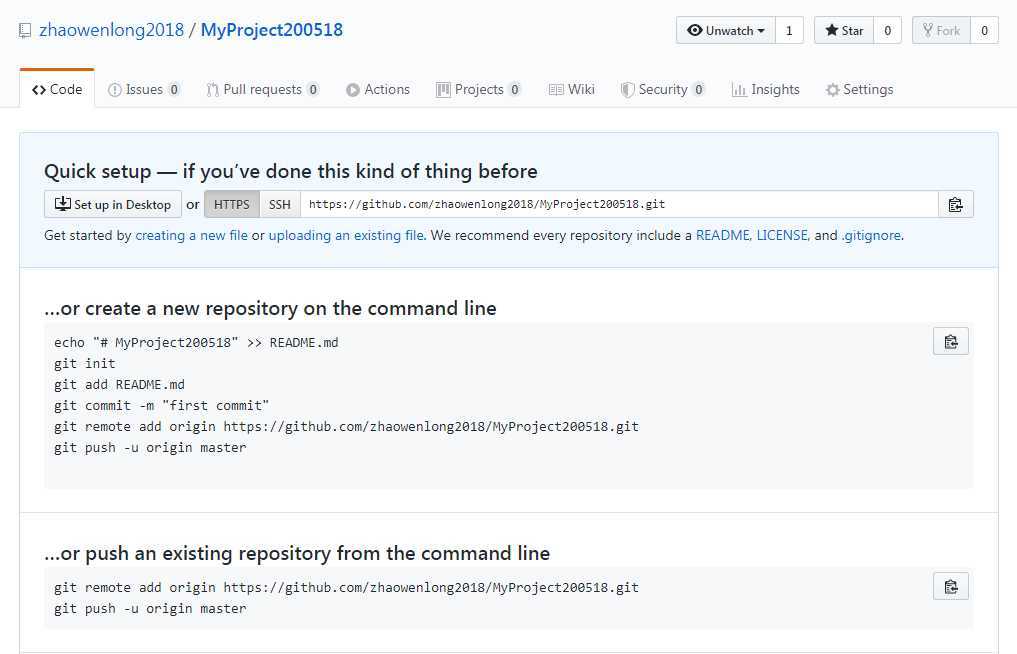This screenshot has width=1017, height=654.
Task: Open the Insights tab with graph icon
Action: coord(766,90)
